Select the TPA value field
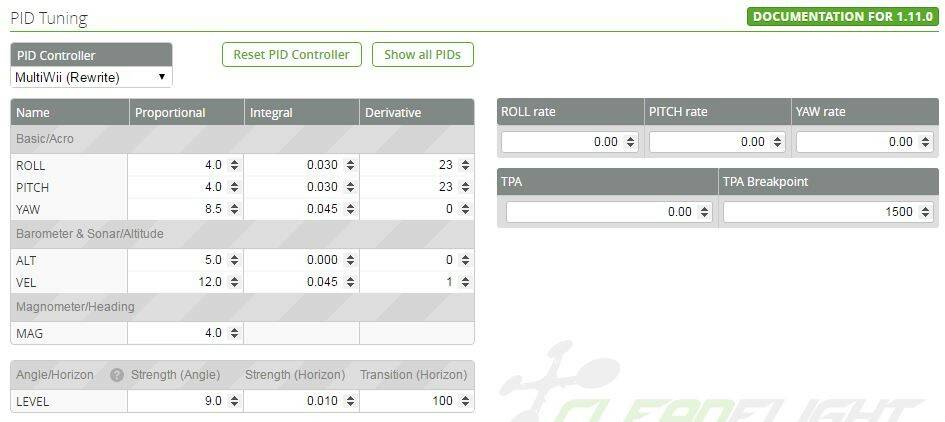 pos(609,212)
